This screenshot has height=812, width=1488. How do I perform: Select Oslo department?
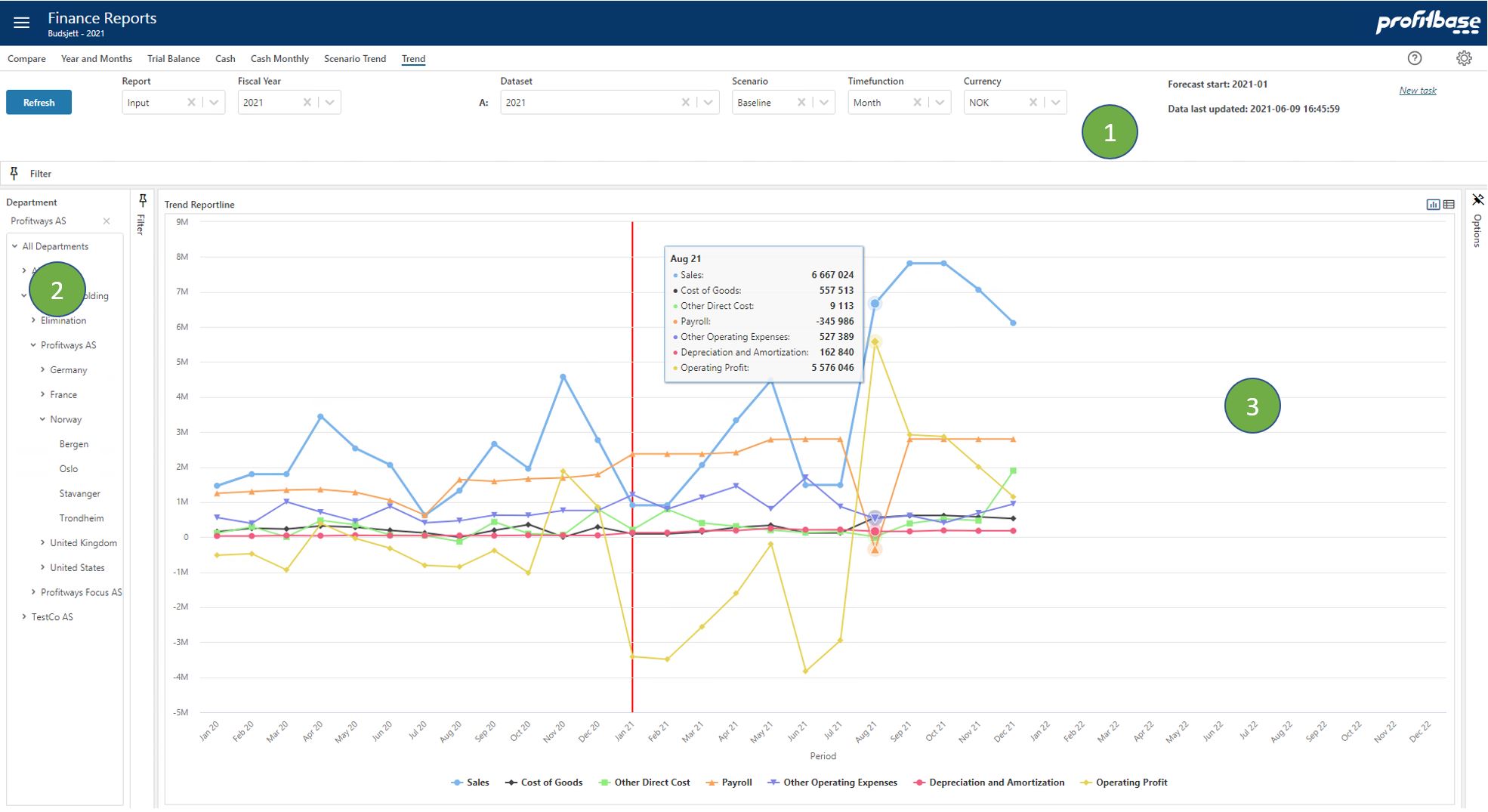pyautogui.click(x=69, y=469)
